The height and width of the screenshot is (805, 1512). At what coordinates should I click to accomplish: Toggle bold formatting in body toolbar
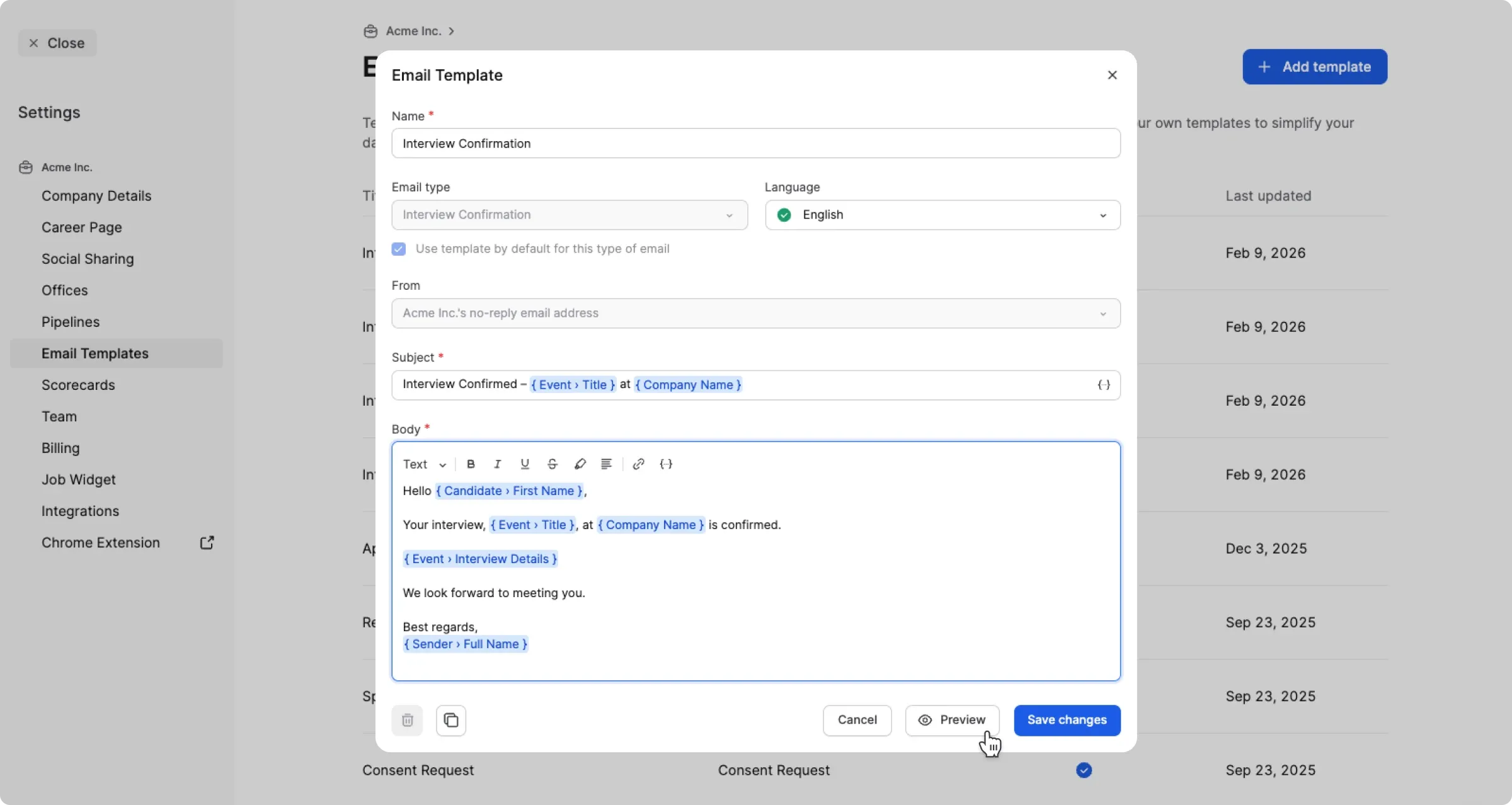tap(471, 464)
